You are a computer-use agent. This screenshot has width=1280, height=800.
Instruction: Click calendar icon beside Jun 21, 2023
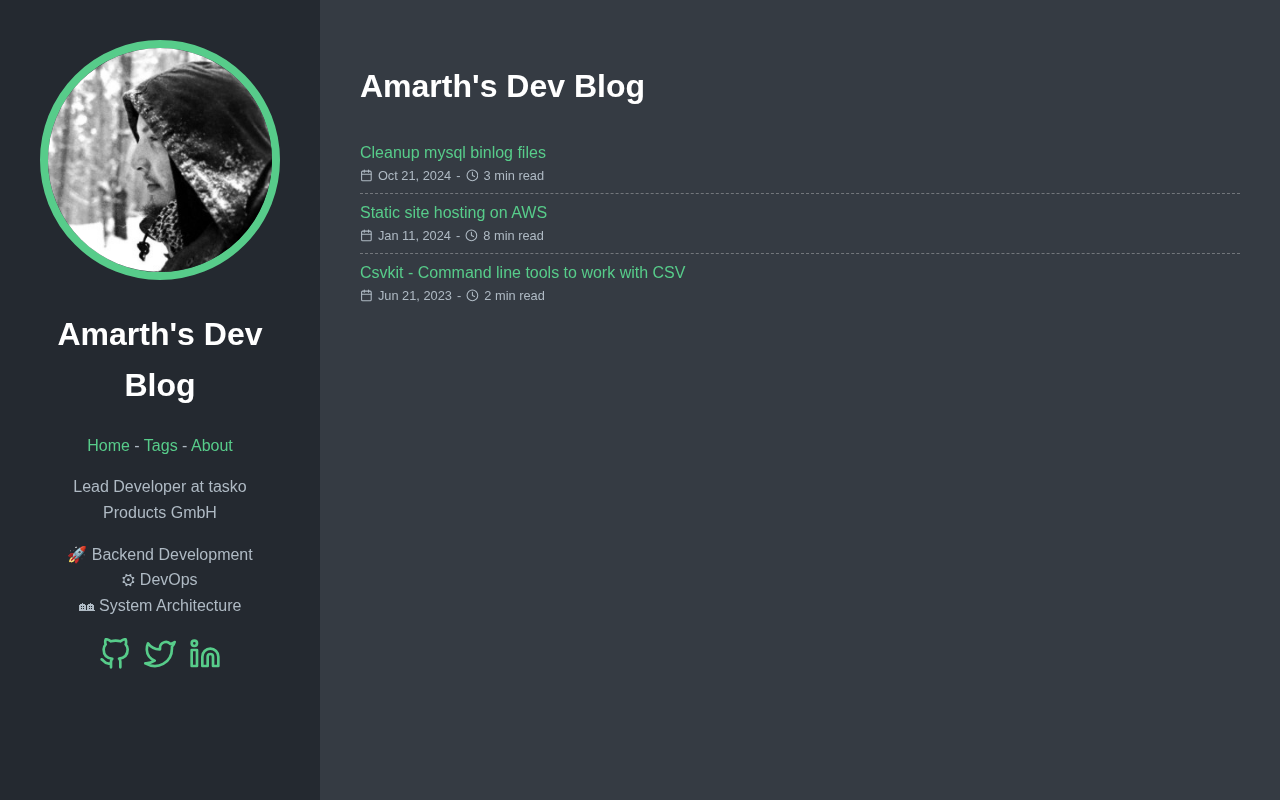tap(366, 296)
